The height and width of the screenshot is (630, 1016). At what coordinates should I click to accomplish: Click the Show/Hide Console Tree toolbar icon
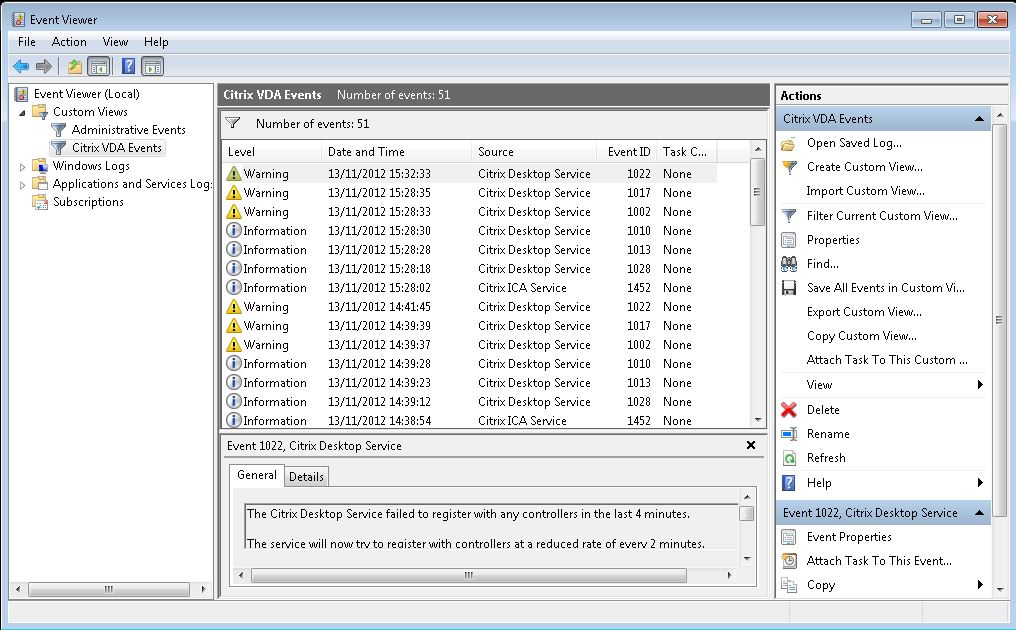click(99, 67)
